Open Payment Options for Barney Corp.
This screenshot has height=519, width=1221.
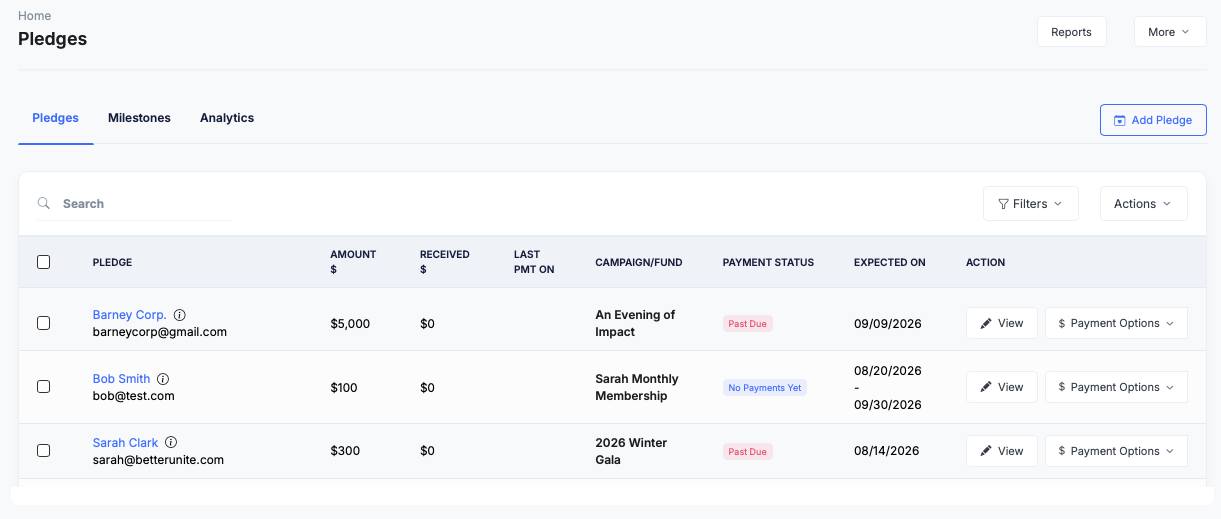point(1116,323)
